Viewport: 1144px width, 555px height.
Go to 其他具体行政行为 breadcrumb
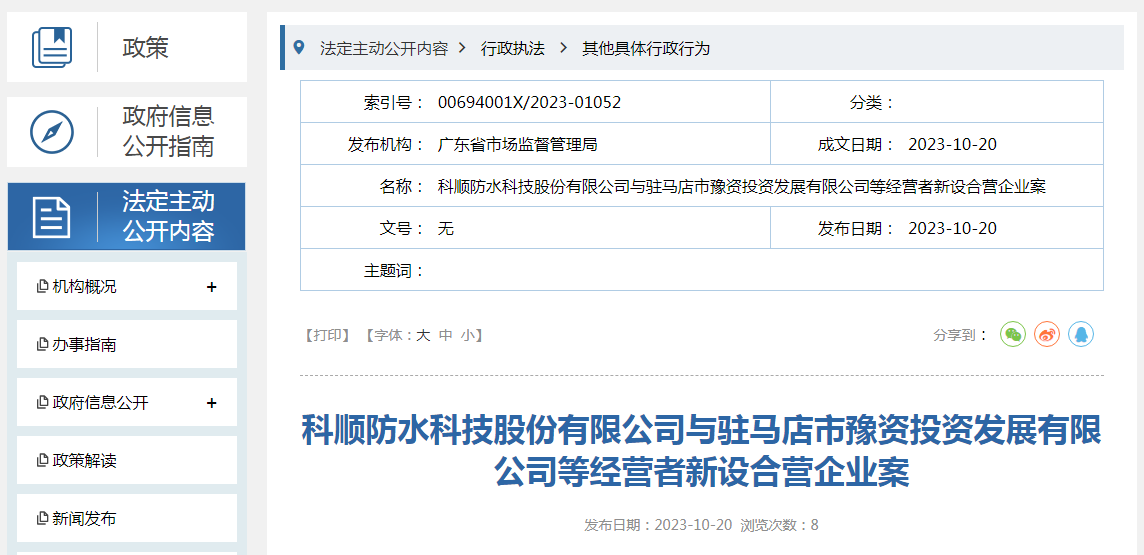(646, 48)
